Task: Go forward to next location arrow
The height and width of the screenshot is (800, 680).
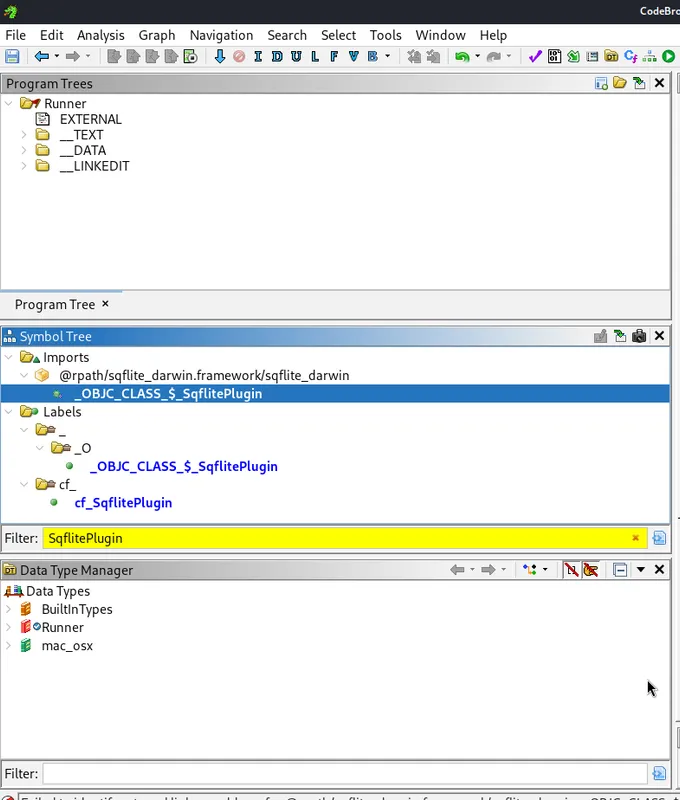Action: (x=72, y=56)
